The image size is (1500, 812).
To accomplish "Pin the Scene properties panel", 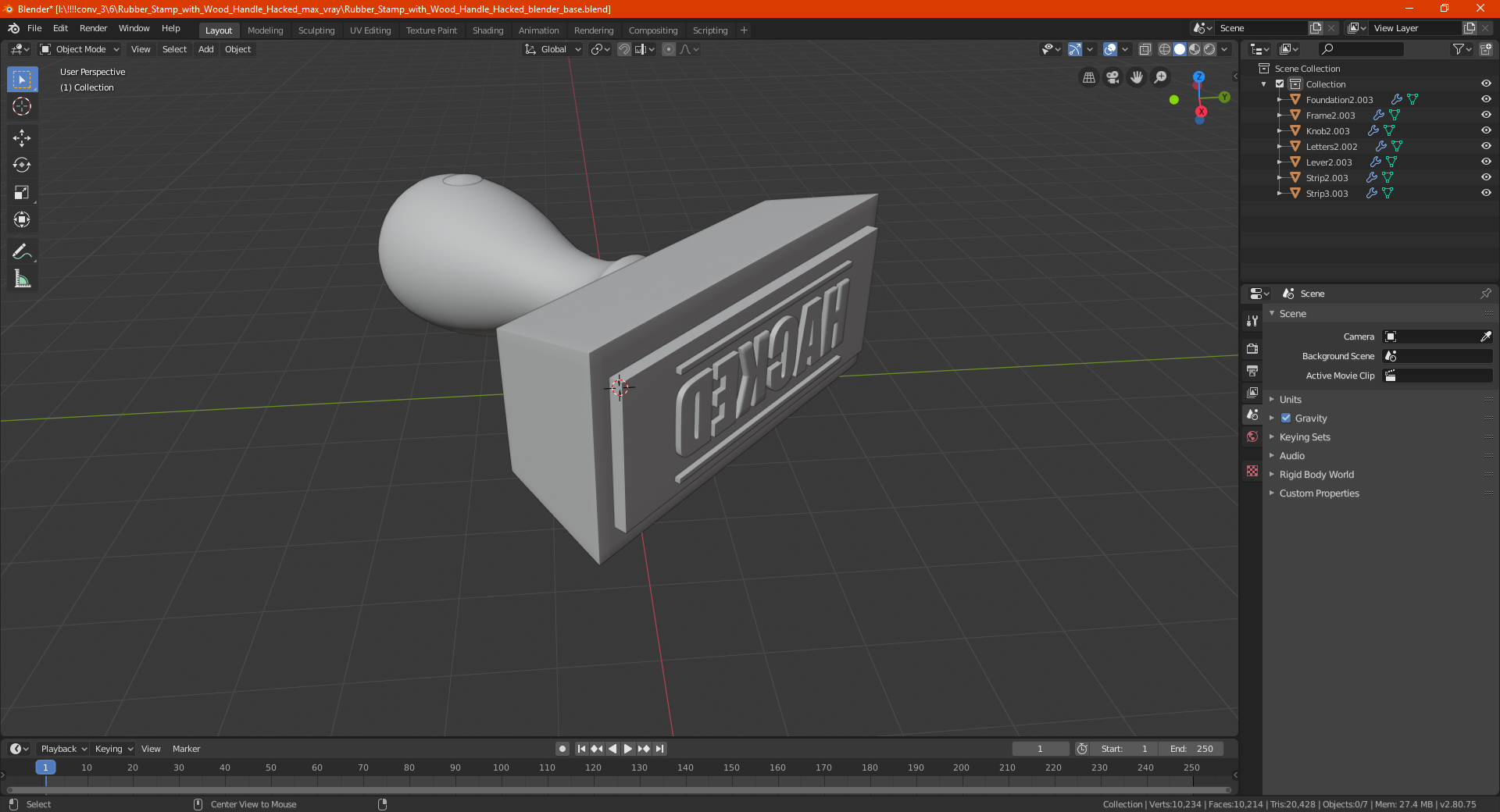I will (x=1485, y=294).
